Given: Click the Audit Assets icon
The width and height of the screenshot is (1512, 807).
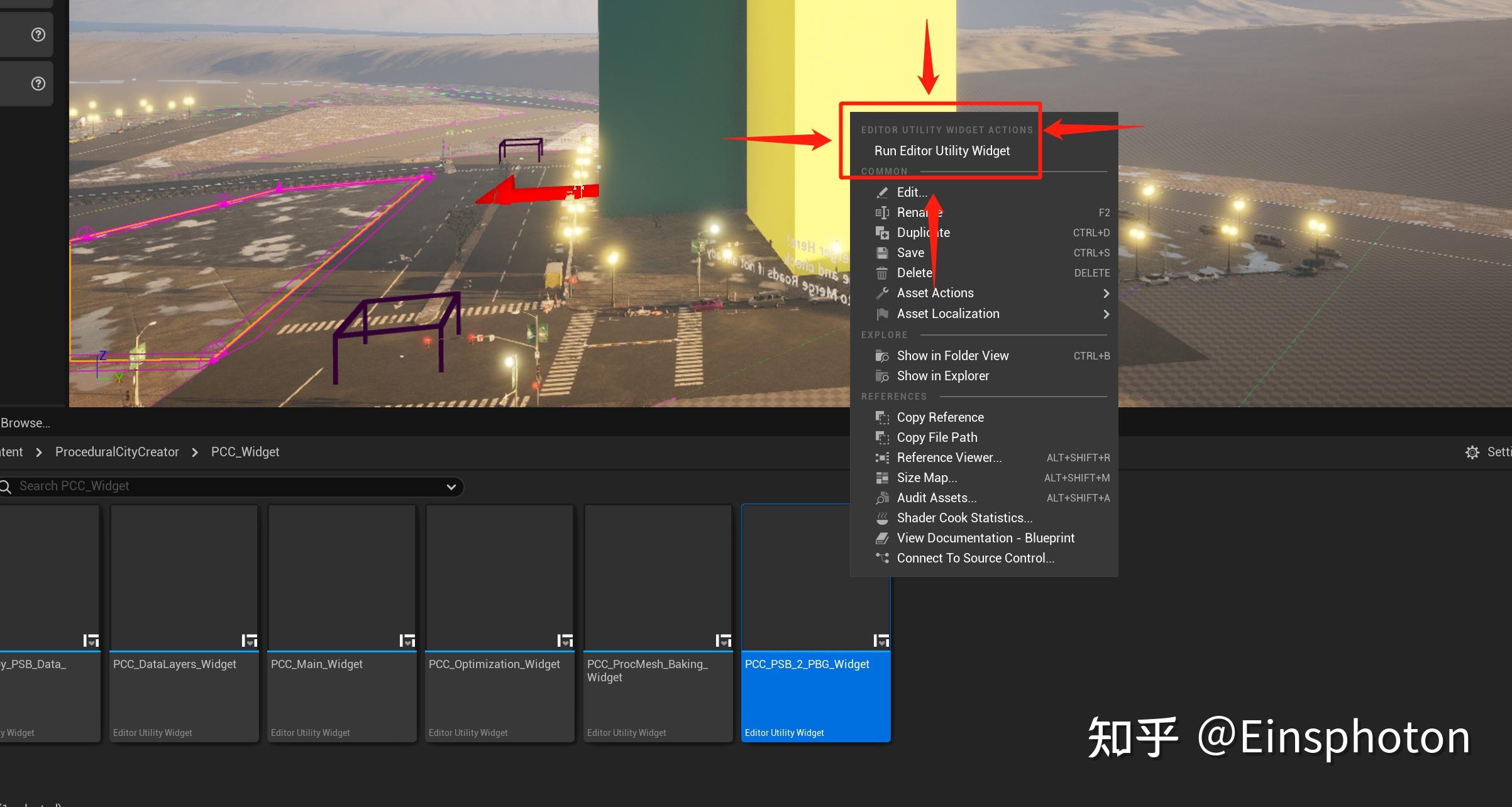Looking at the screenshot, I should pyautogui.click(x=882, y=498).
